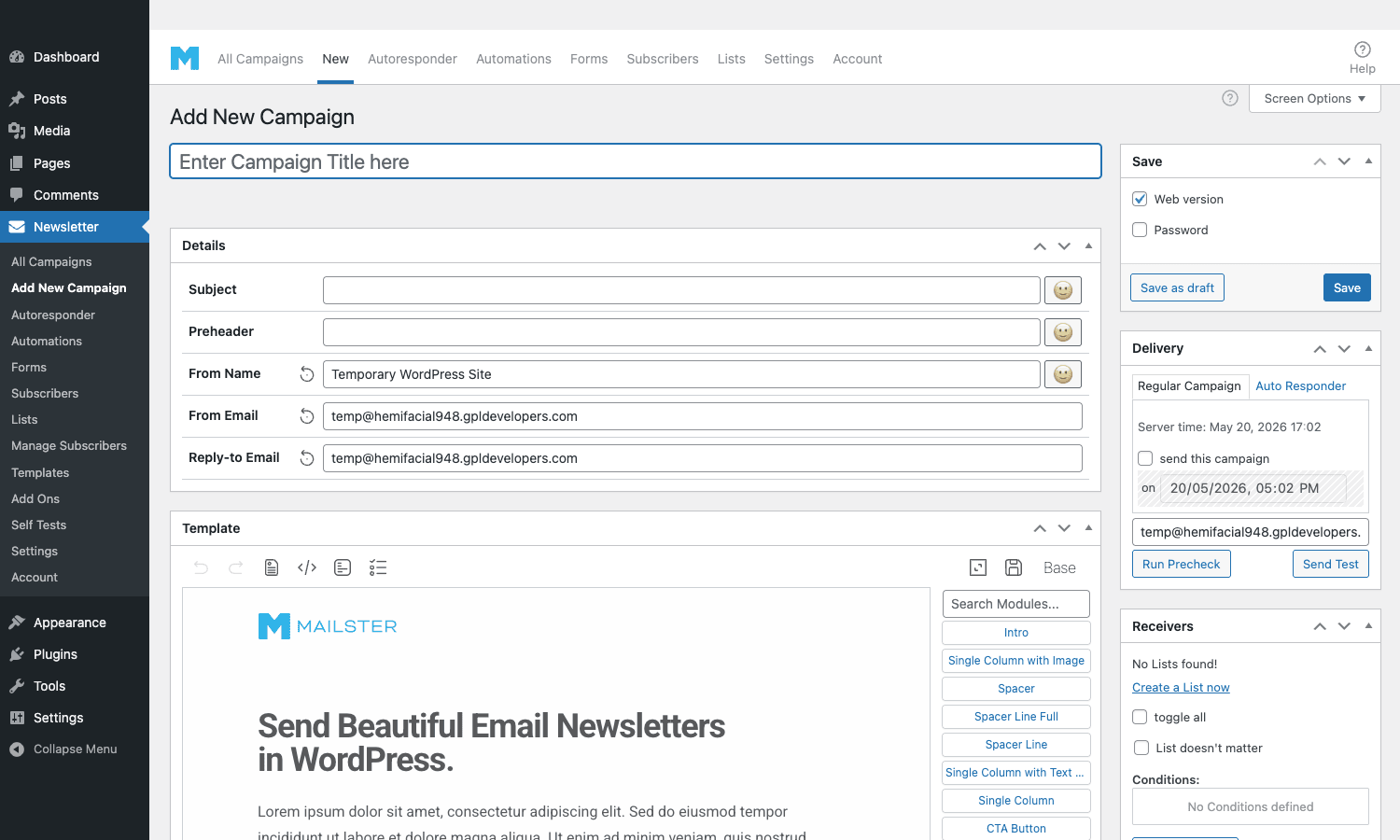Click the test email address field

click(x=1251, y=532)
